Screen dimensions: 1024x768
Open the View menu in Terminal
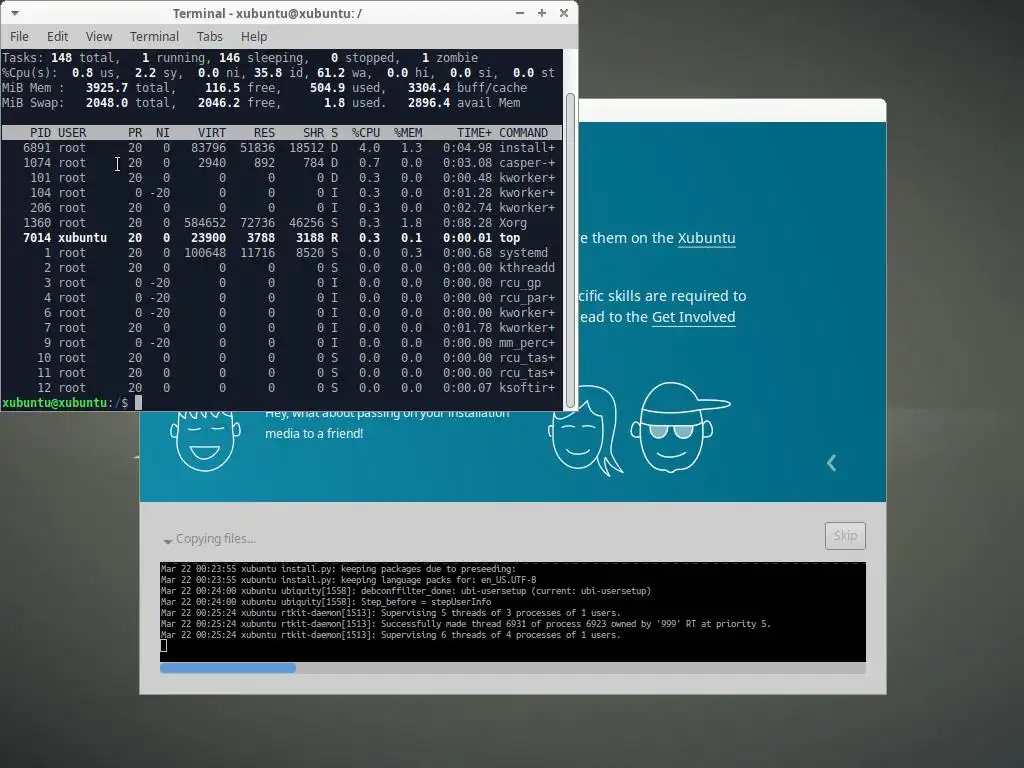99,37
